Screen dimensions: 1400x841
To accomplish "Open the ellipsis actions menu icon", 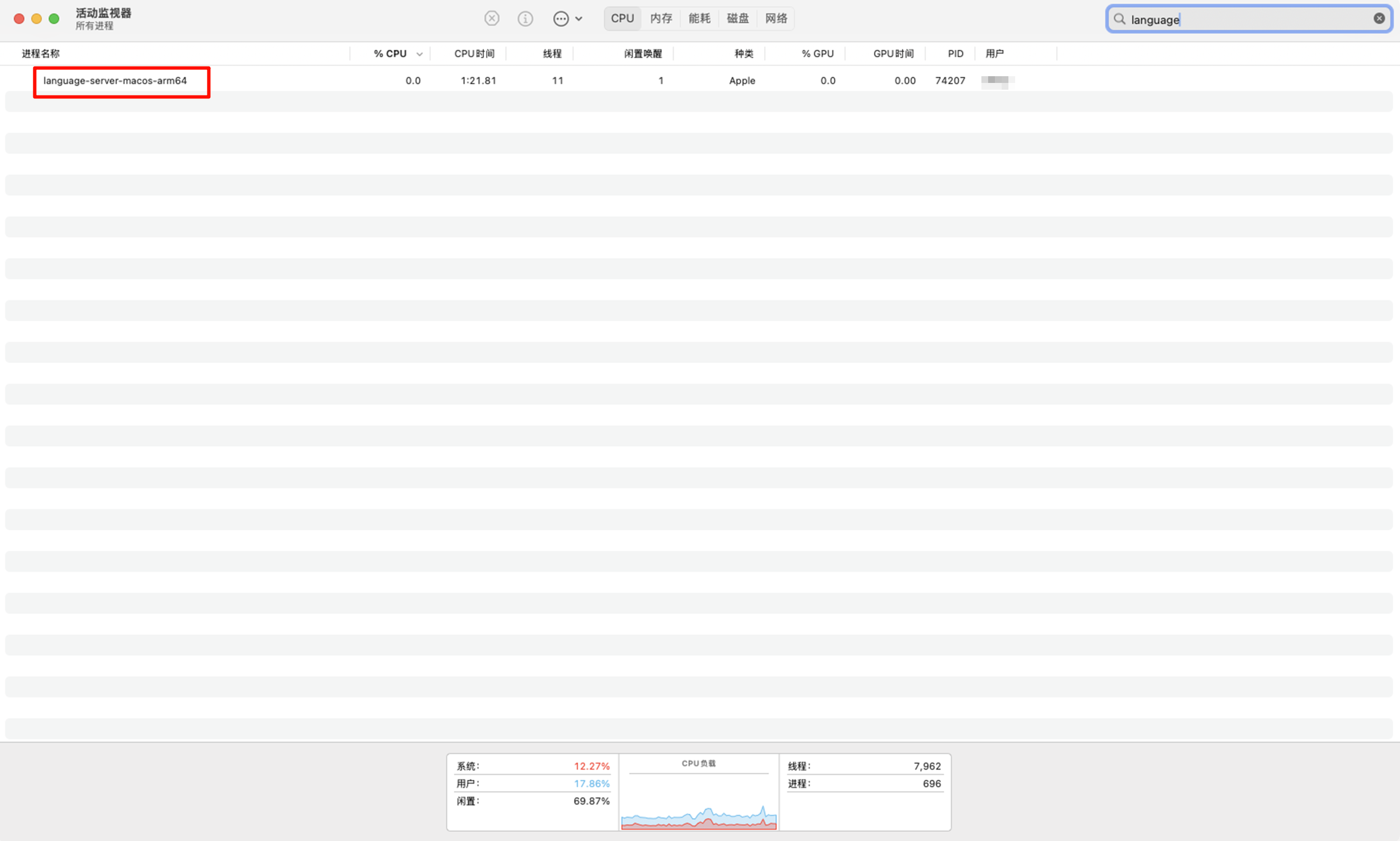I will pos(560,19).
